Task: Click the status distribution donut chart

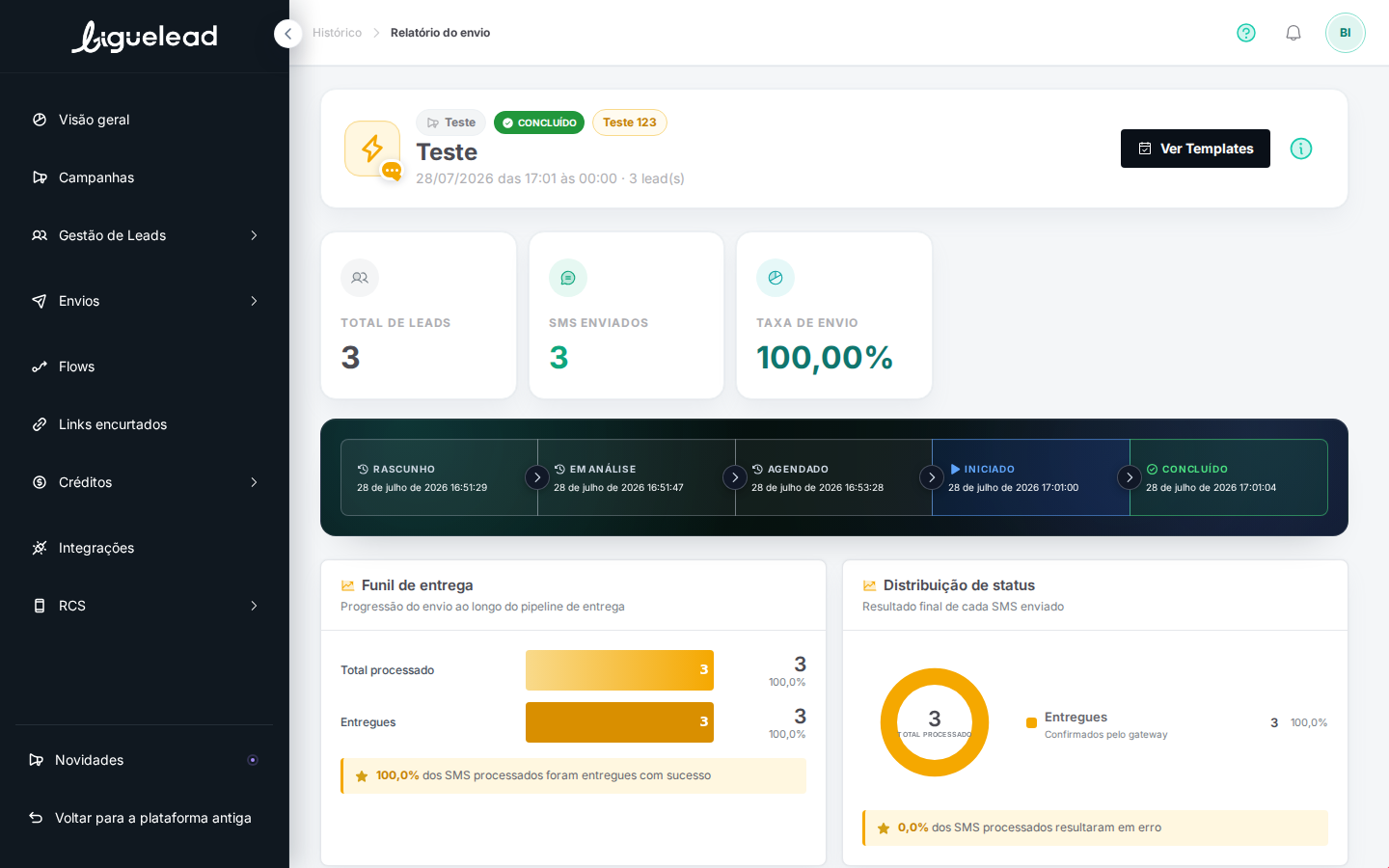Action: (x=935, y=722)
